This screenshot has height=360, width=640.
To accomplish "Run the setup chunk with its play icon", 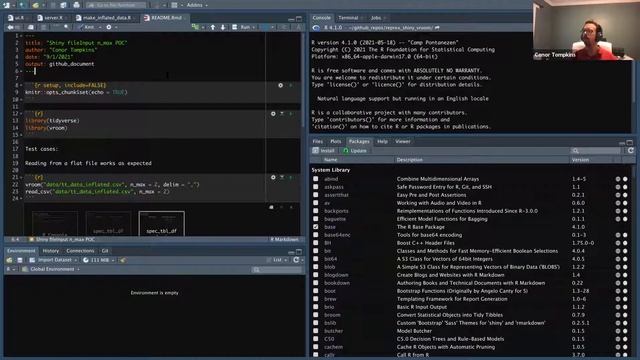I will click(x=291, y=85).
